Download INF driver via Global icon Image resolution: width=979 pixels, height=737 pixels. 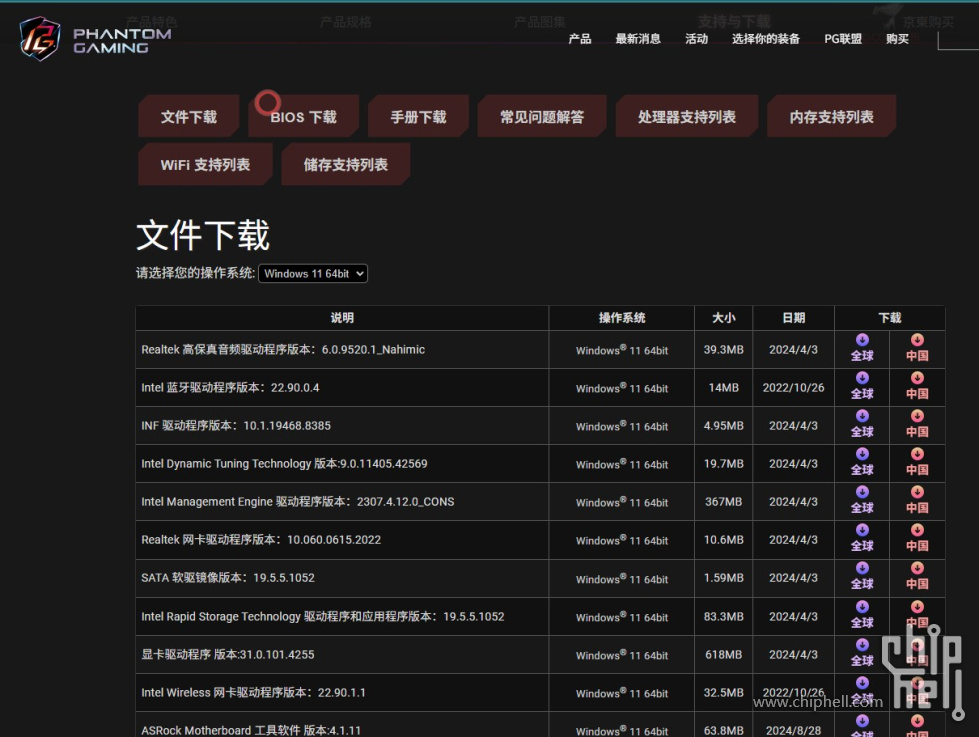862,424
